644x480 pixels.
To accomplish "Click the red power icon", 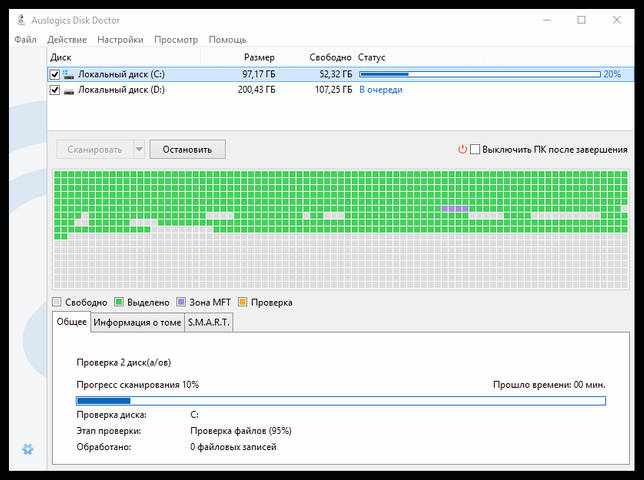I will [462, 149].
